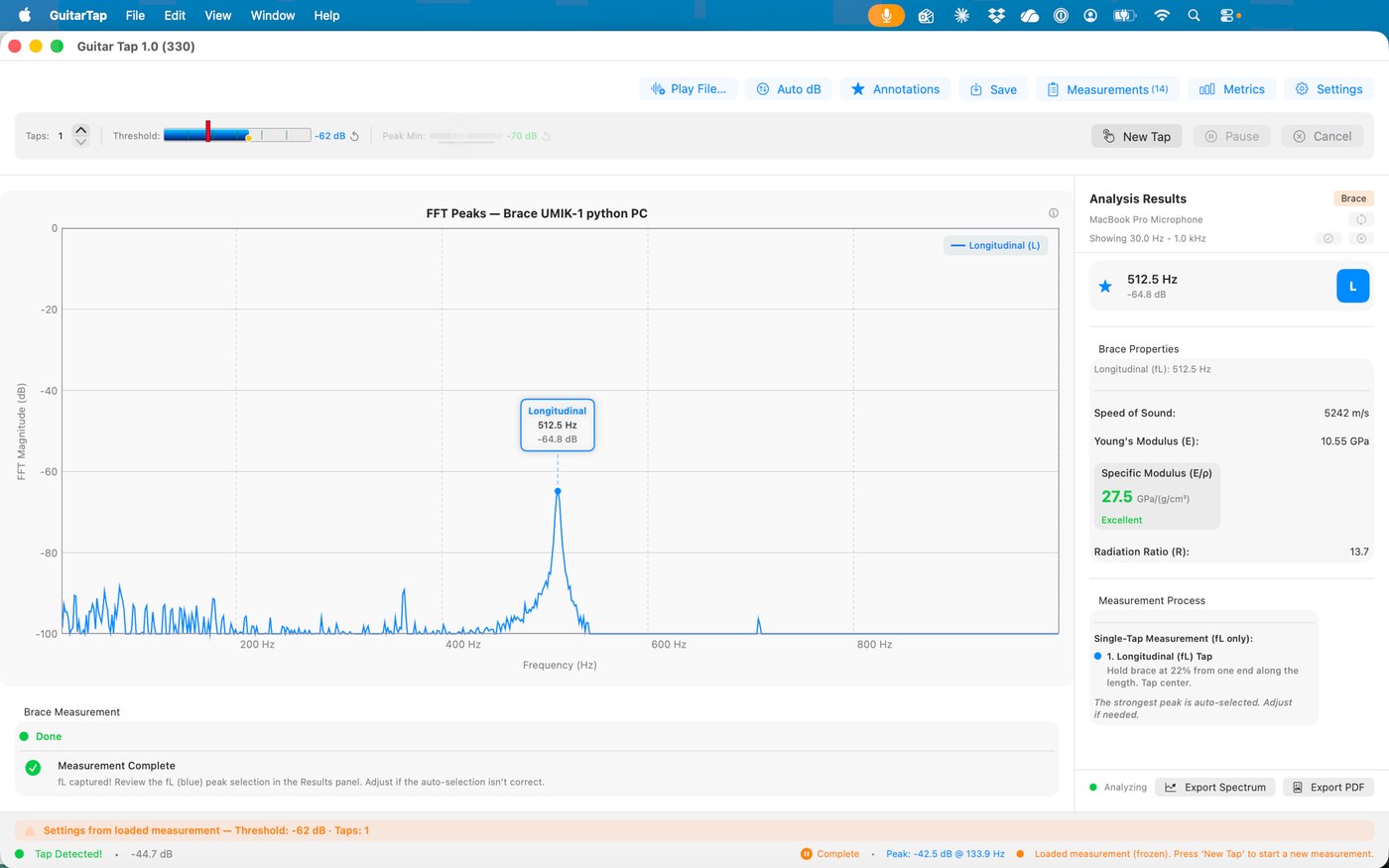Open Settings gear

1328,89
